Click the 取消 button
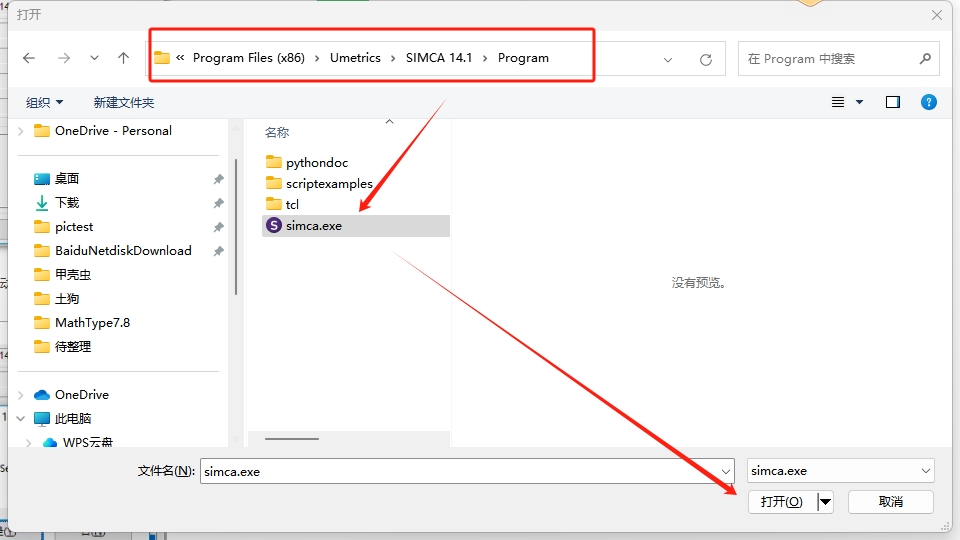This screenshot has width=960, height=540. point(890,502)
